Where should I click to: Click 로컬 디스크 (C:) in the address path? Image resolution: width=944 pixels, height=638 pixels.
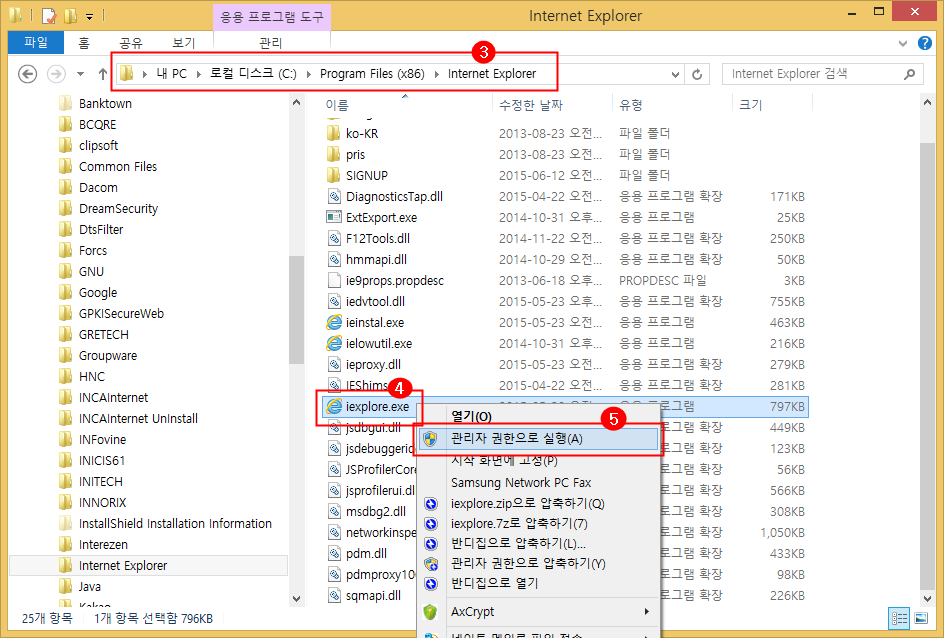point(253,73)
